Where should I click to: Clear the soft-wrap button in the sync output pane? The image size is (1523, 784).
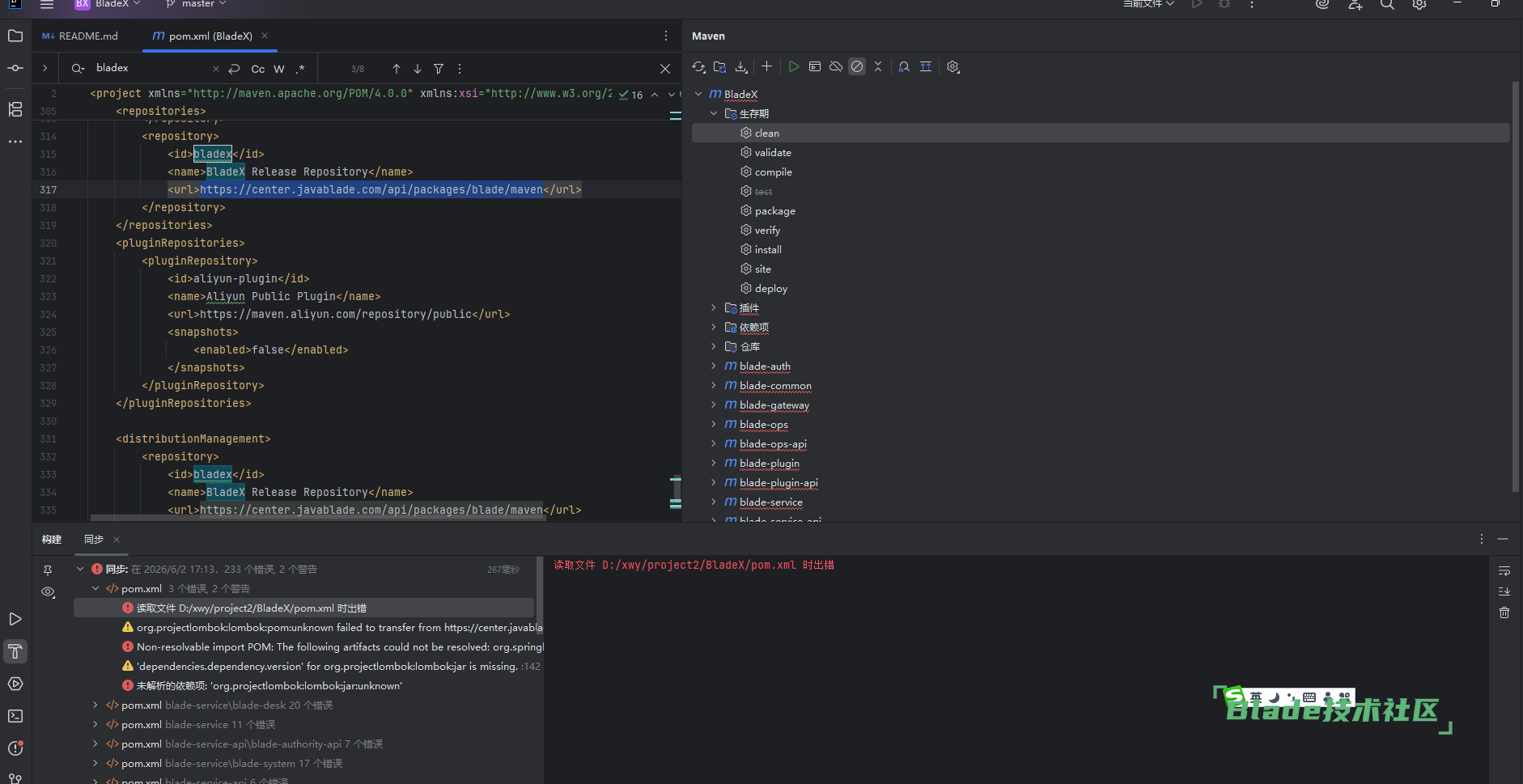(x=1504, y=570)
